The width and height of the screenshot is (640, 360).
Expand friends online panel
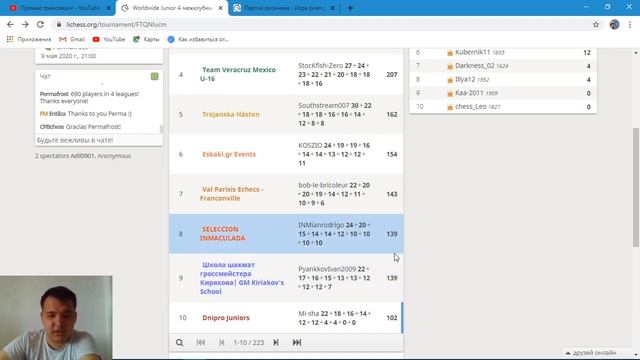coord(591,353)
